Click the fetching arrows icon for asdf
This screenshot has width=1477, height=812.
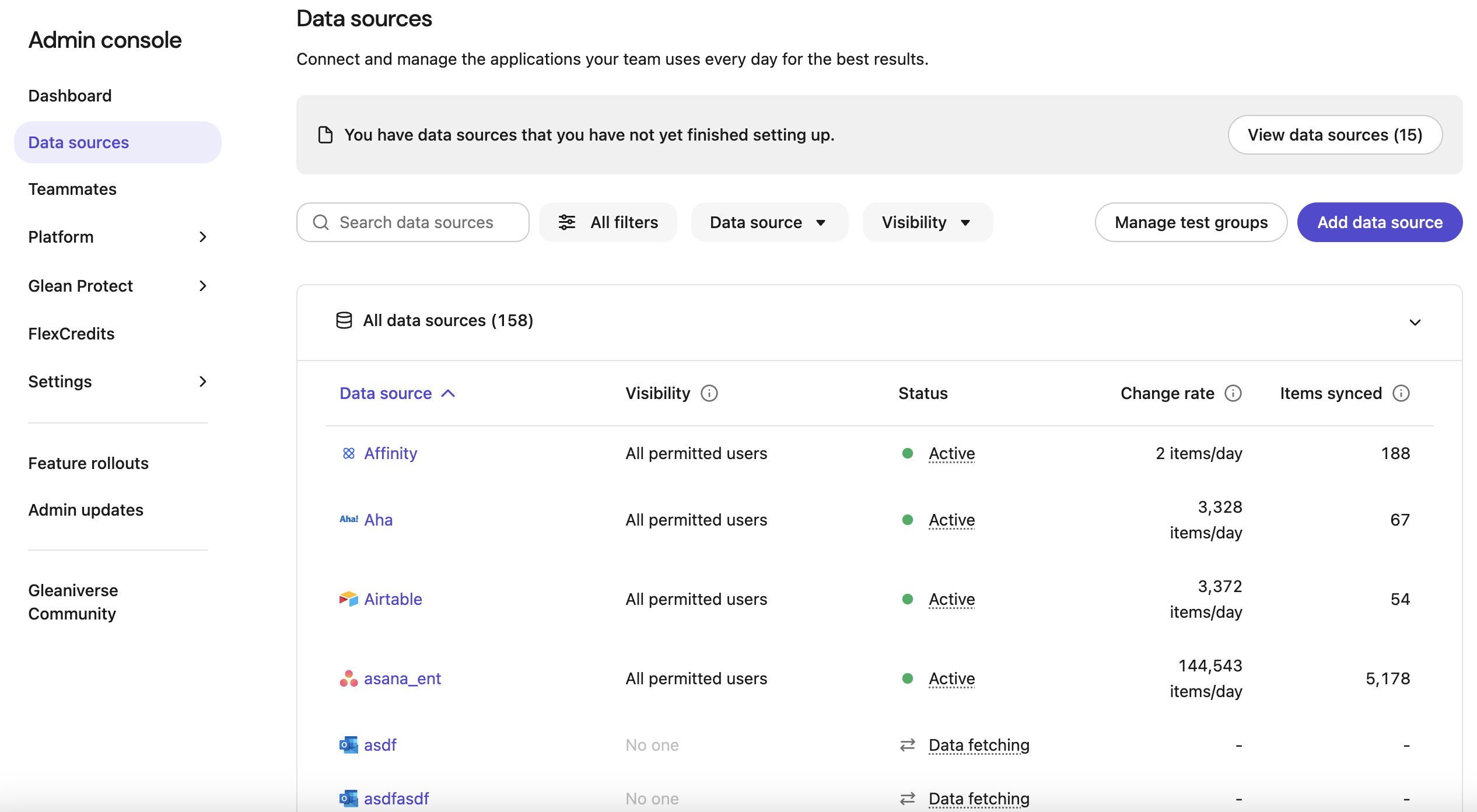click(x=908, y=745)
